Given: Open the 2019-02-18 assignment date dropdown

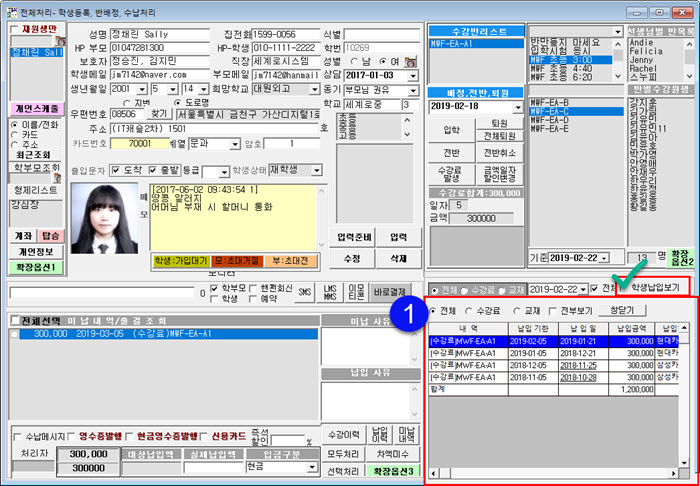Looking at the screenshot, I should (518, 108).
